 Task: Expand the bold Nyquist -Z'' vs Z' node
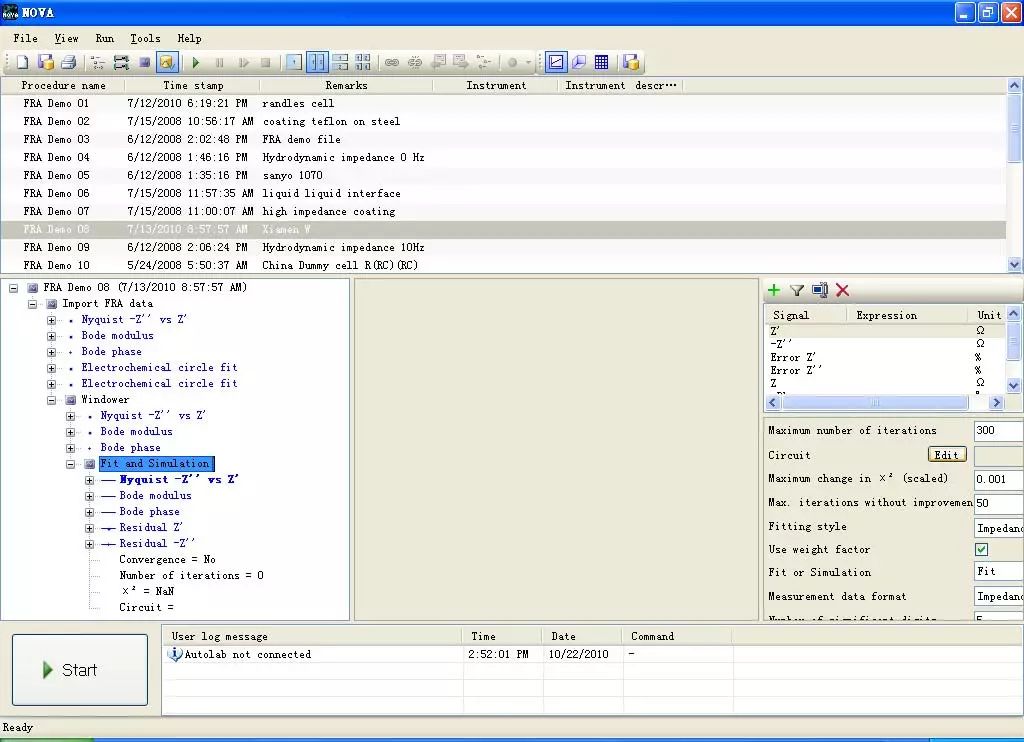(89, 480)
